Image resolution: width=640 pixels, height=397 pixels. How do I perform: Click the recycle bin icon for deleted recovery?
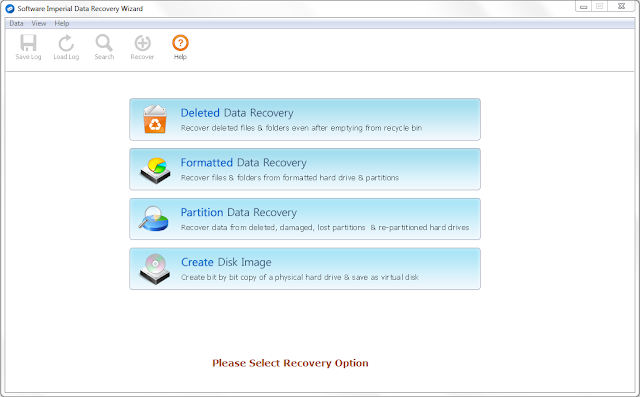click(155, 119)
